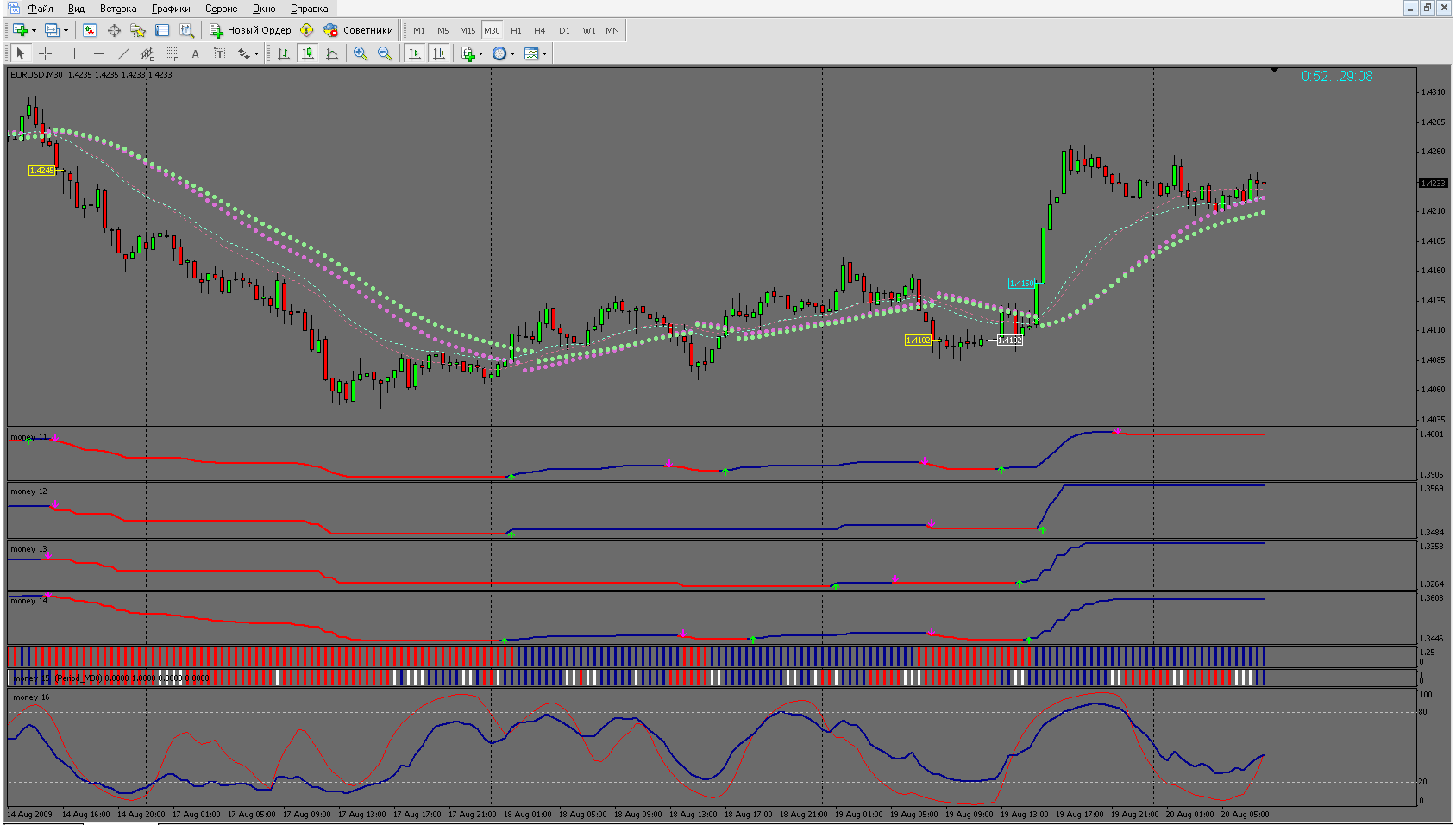Switch timeframe to H4

[x=540, y=30]
